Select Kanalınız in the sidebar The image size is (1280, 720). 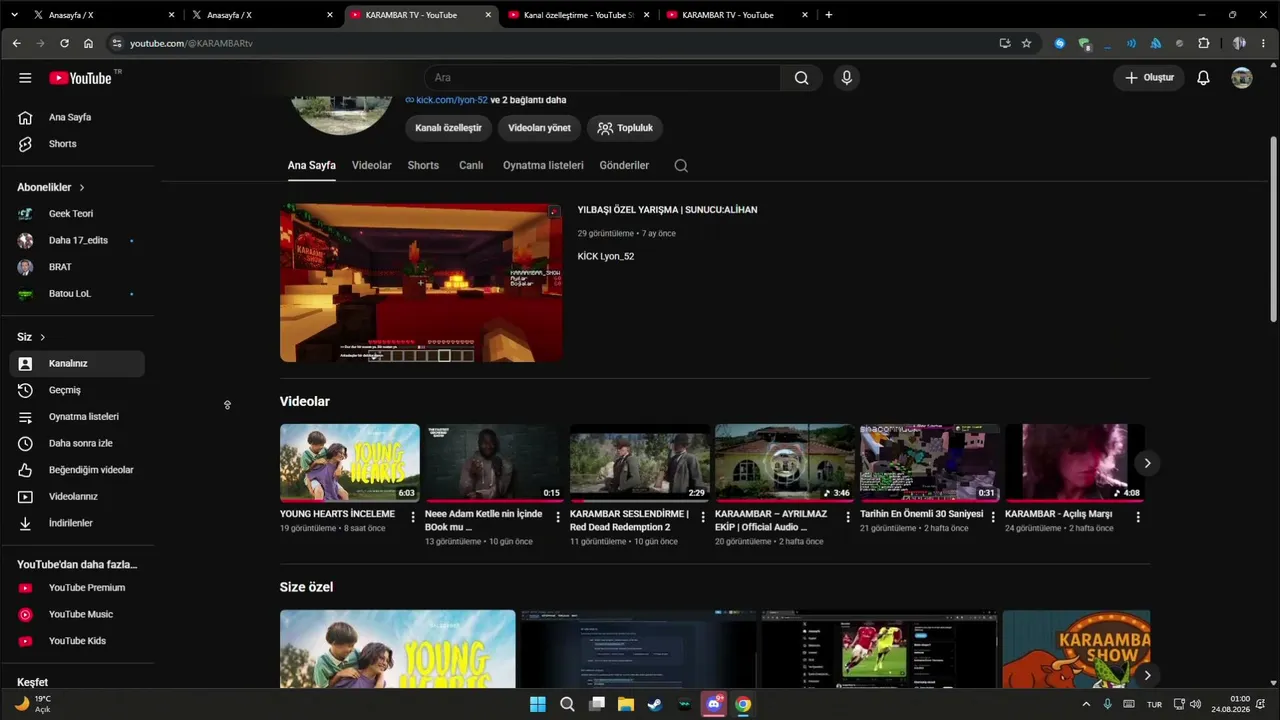77,364
